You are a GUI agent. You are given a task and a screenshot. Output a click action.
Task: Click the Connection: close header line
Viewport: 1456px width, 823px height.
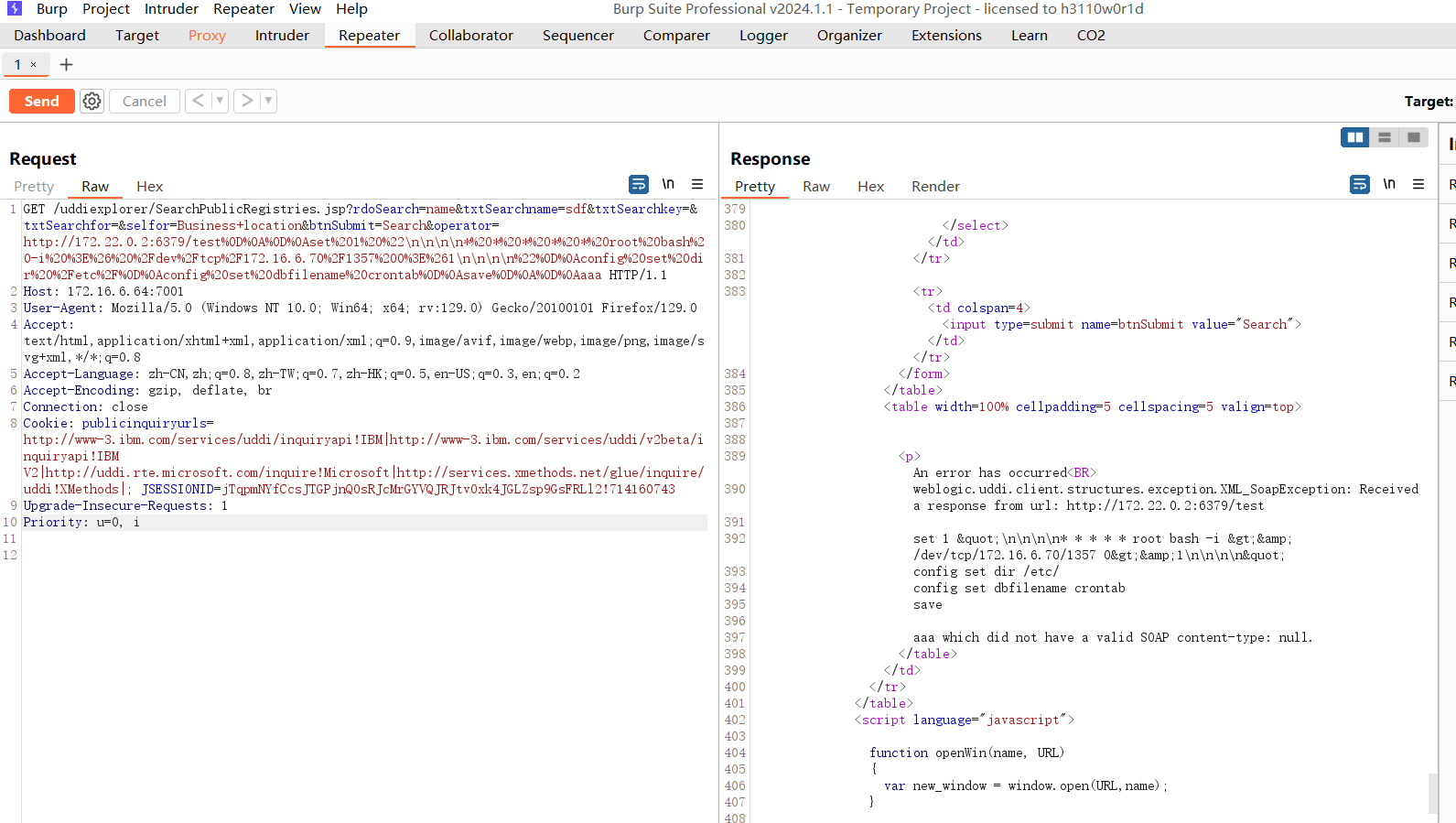coord(85,407)
